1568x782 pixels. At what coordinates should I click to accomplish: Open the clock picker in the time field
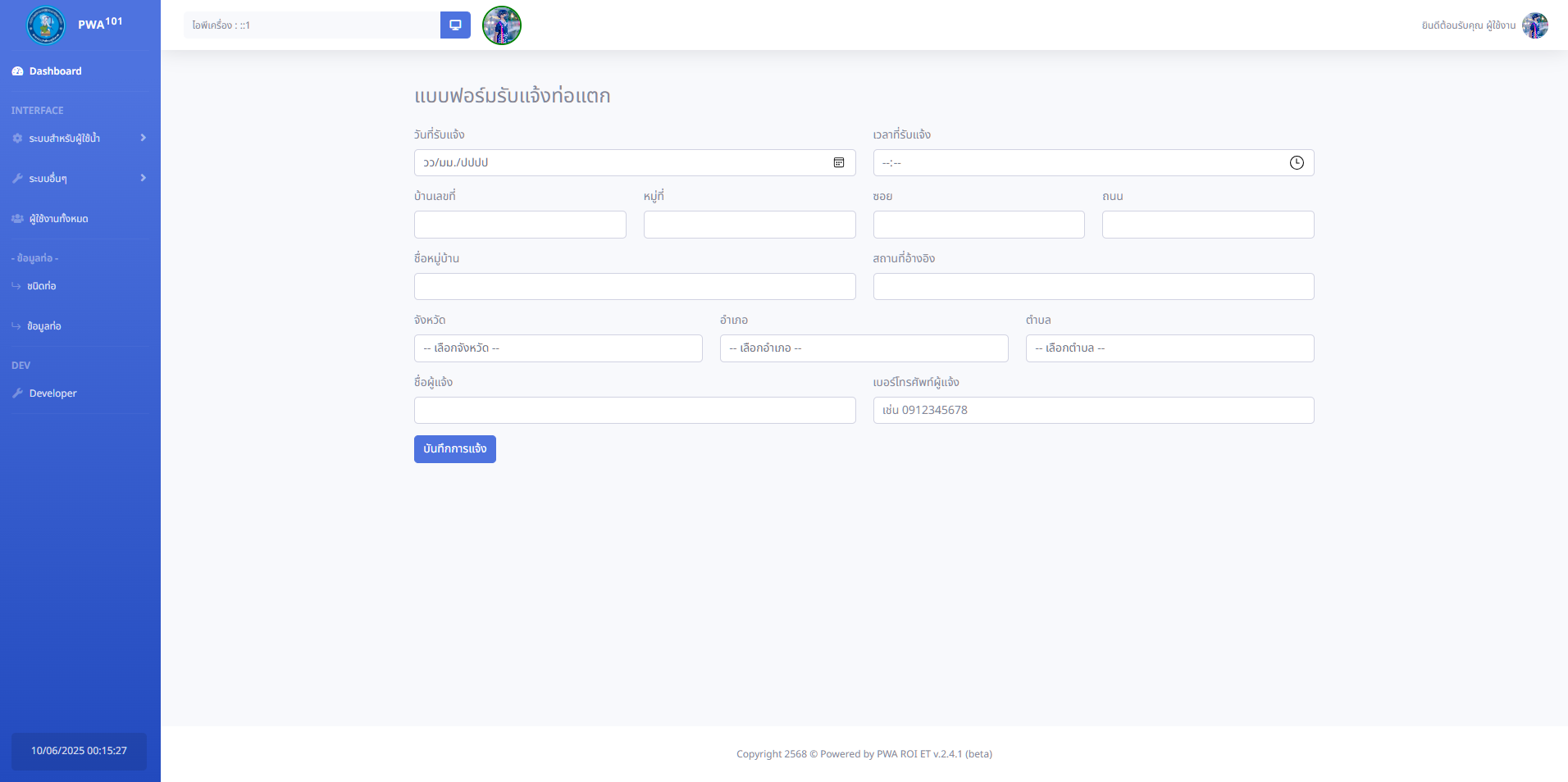pyautogui.click(x=1297, y=163)
